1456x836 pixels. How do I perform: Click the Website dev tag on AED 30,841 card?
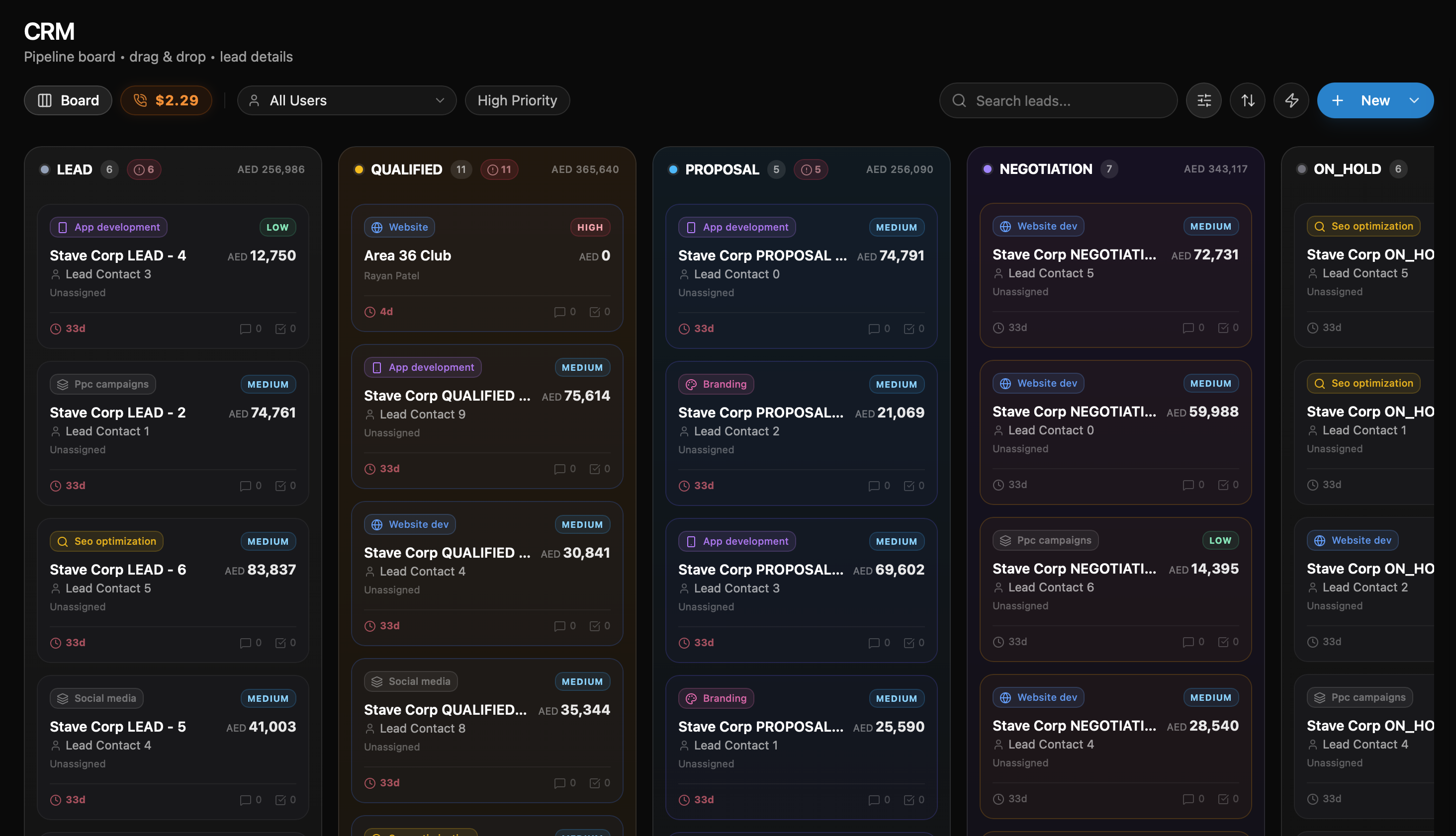coord(410,524)
